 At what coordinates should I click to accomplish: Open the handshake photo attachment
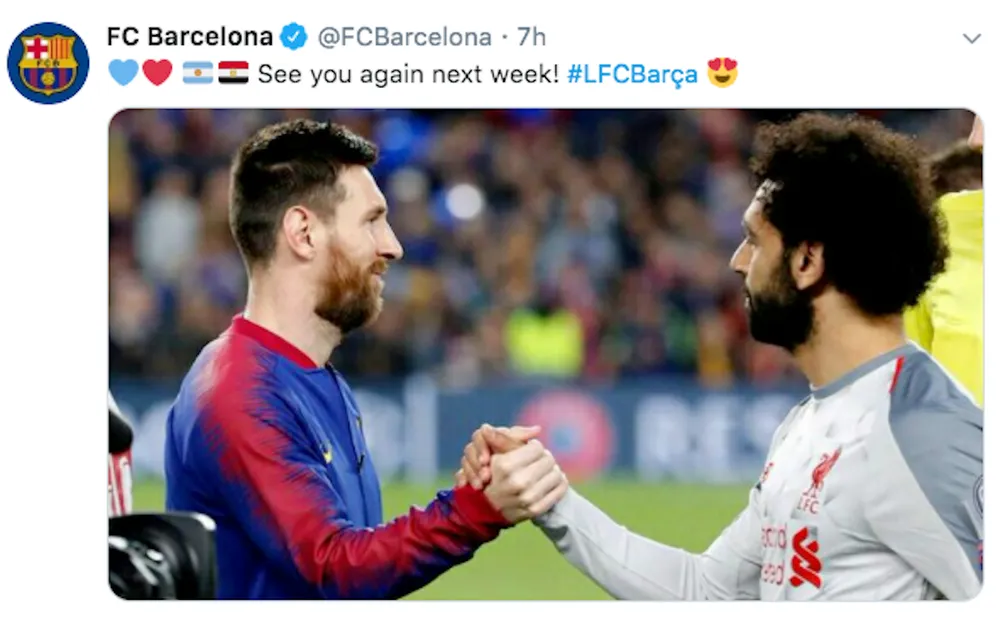(x=545, y=355)
